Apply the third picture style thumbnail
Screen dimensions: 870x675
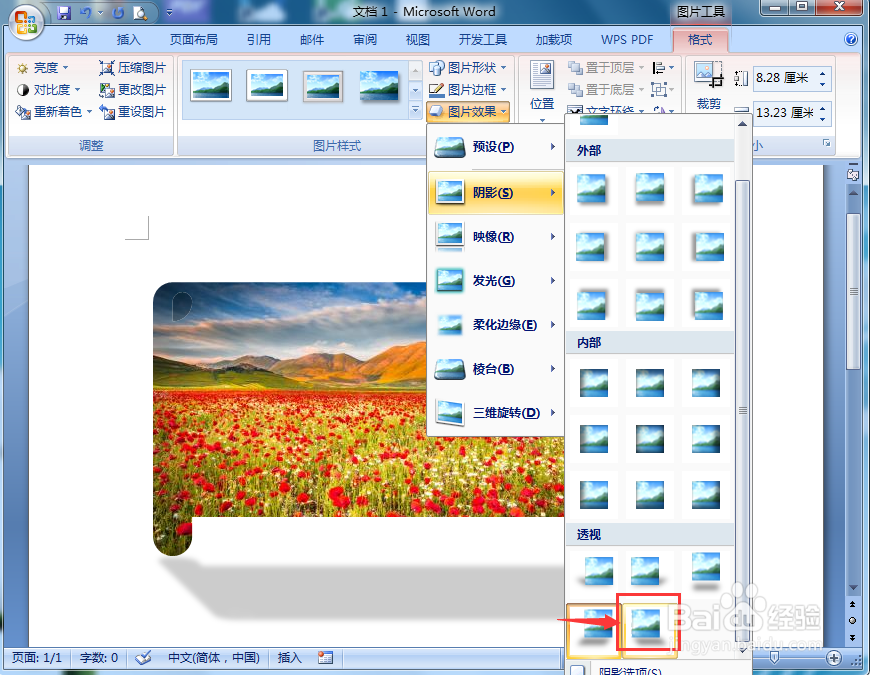pyautogui.click(x=323, y=85)
